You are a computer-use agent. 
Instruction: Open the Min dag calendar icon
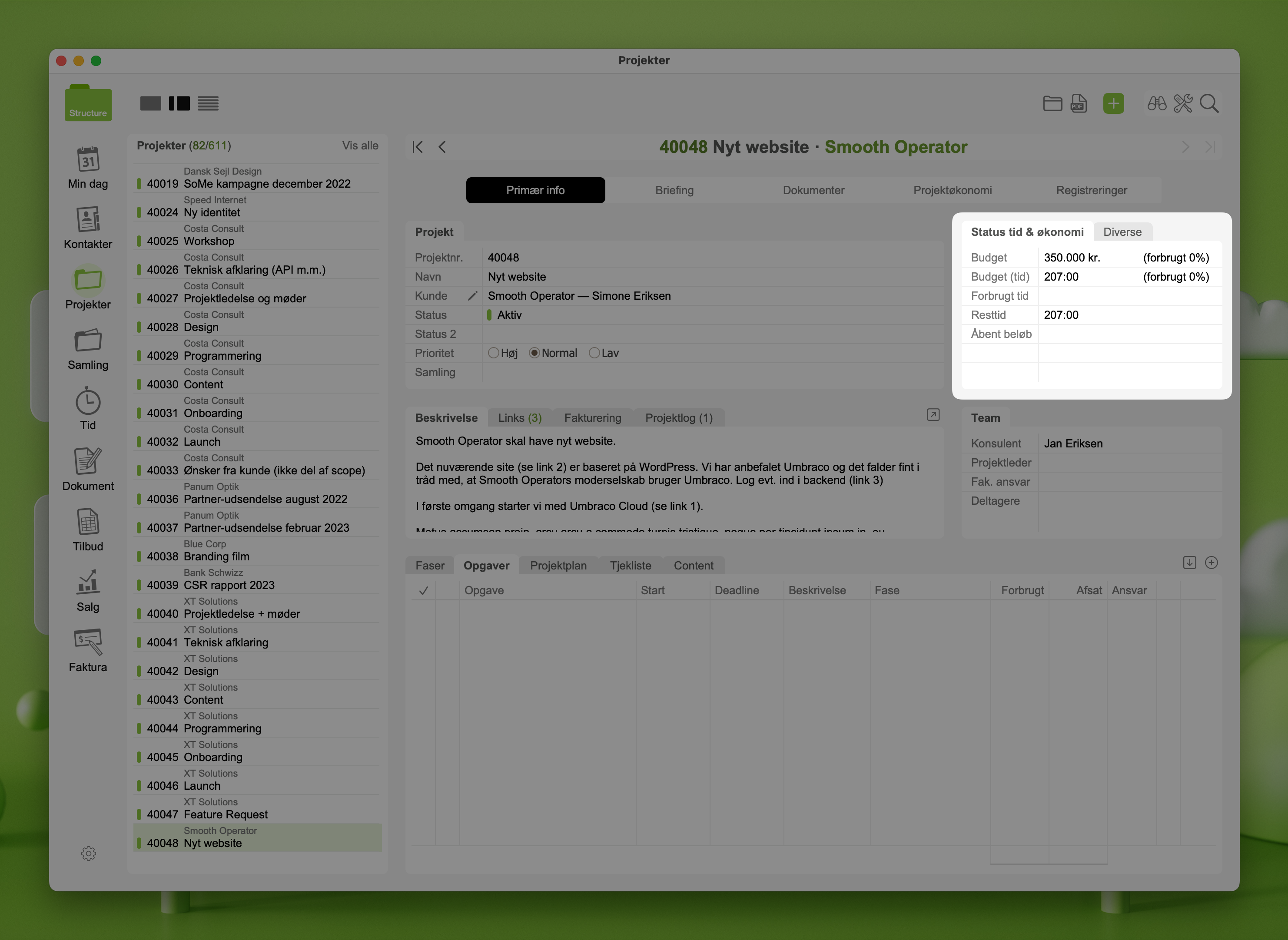click(88, 160)
